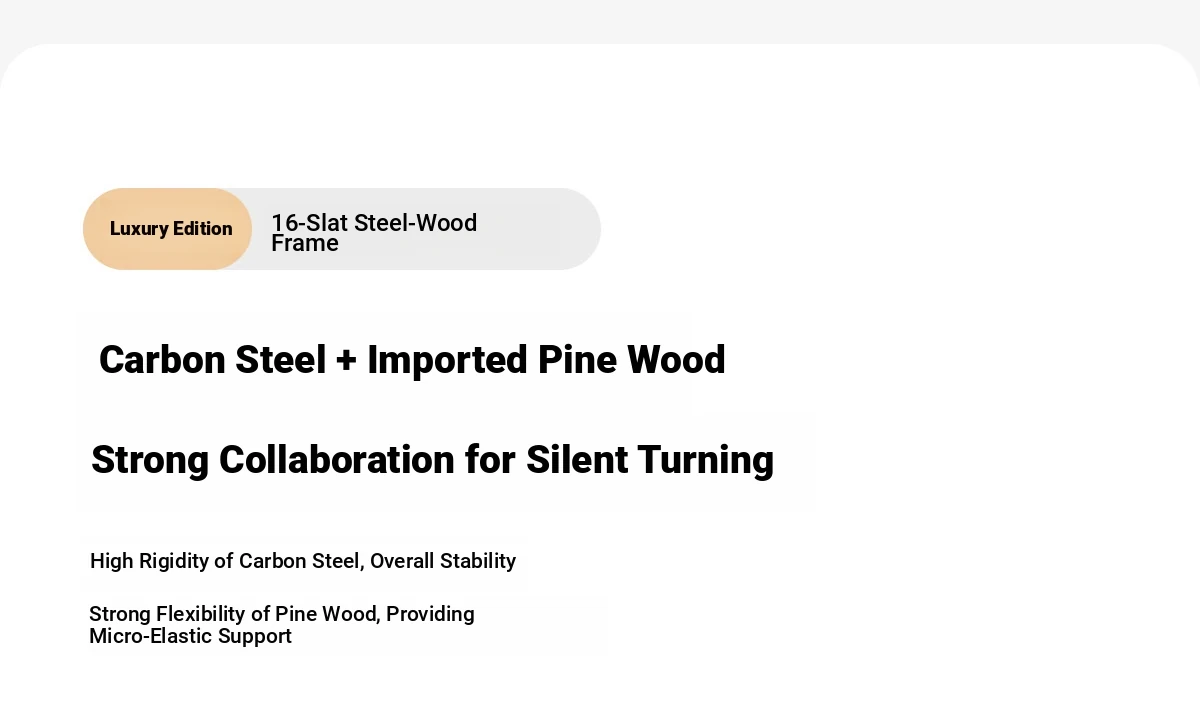Click the word "Luxury" in the badge

139,229
